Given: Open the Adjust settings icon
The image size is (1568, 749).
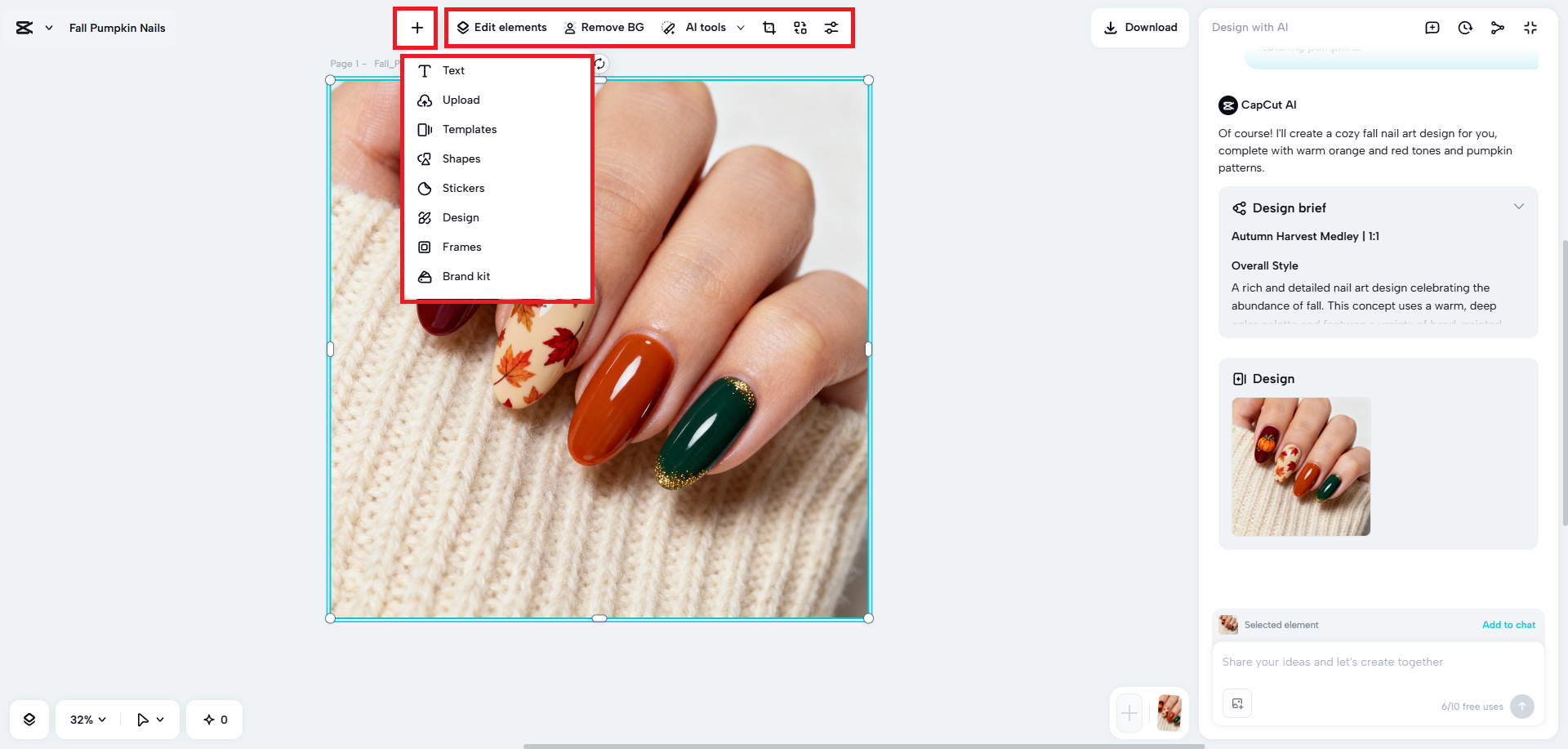Looking at the screenshot, I should coord(831,27).
